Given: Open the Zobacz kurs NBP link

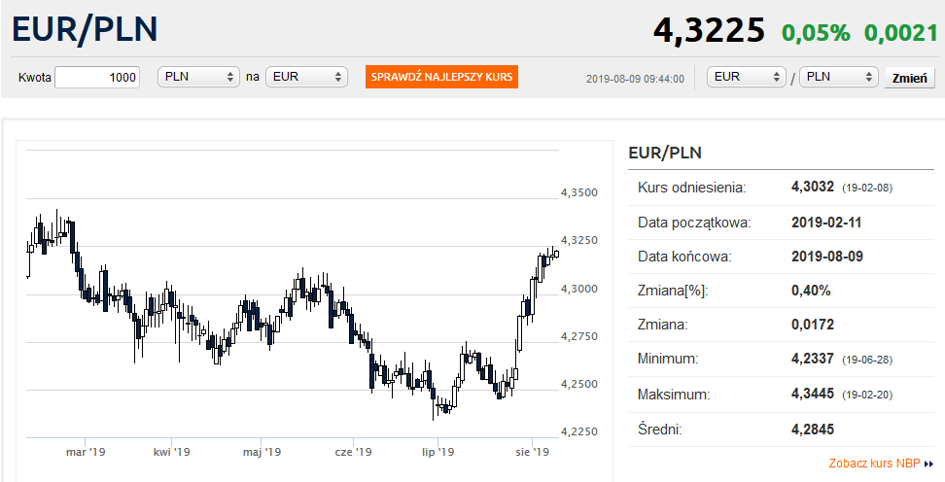Looking at the screenshot, I should (x=874, y=463).
